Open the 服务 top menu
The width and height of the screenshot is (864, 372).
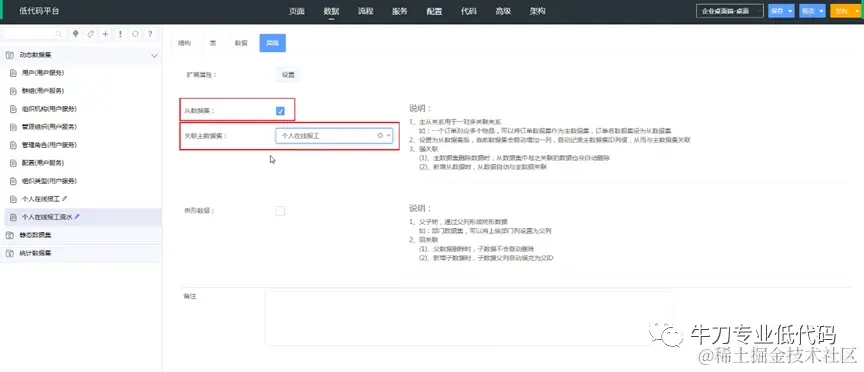tap(399, 11)
